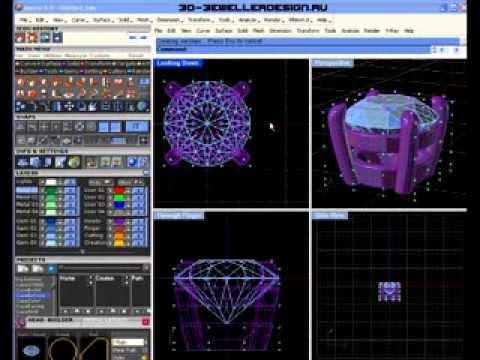Viewport: 480px width, 360px height.
Task: Activate the Perspective viewport title
Action: (x=332, y=63)
